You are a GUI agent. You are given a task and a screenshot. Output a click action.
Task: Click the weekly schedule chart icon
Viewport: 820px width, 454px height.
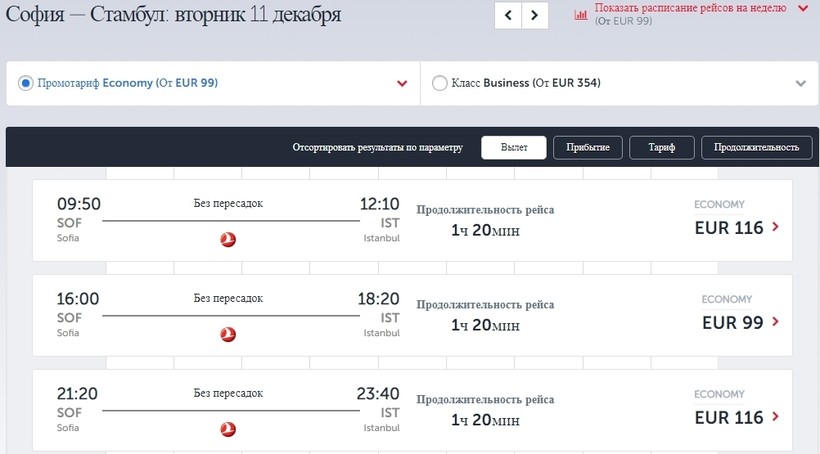coord(581,15)
